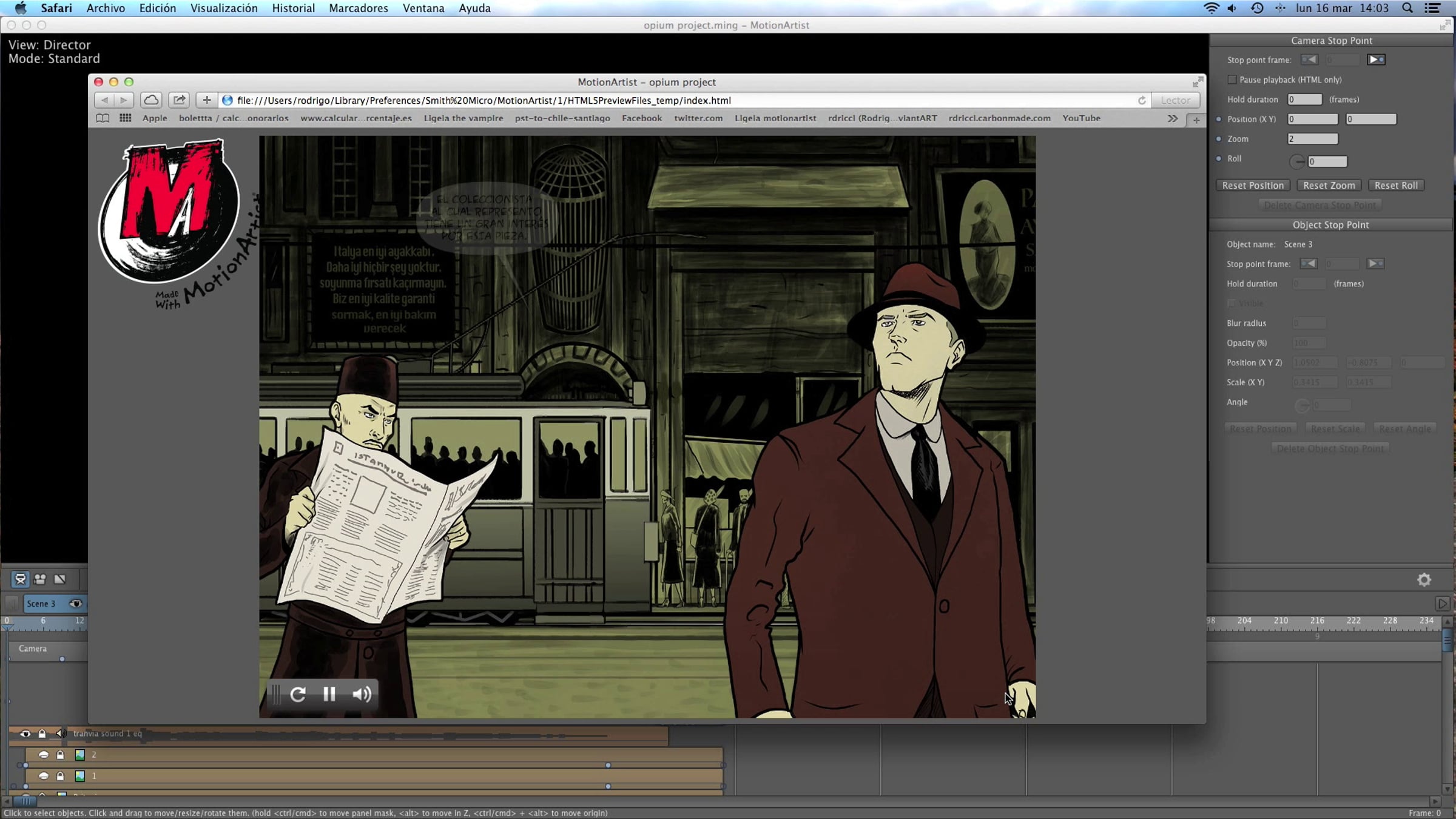
Task: Show Top Sites grid in bookmarks bar
Action: (126, 118)
